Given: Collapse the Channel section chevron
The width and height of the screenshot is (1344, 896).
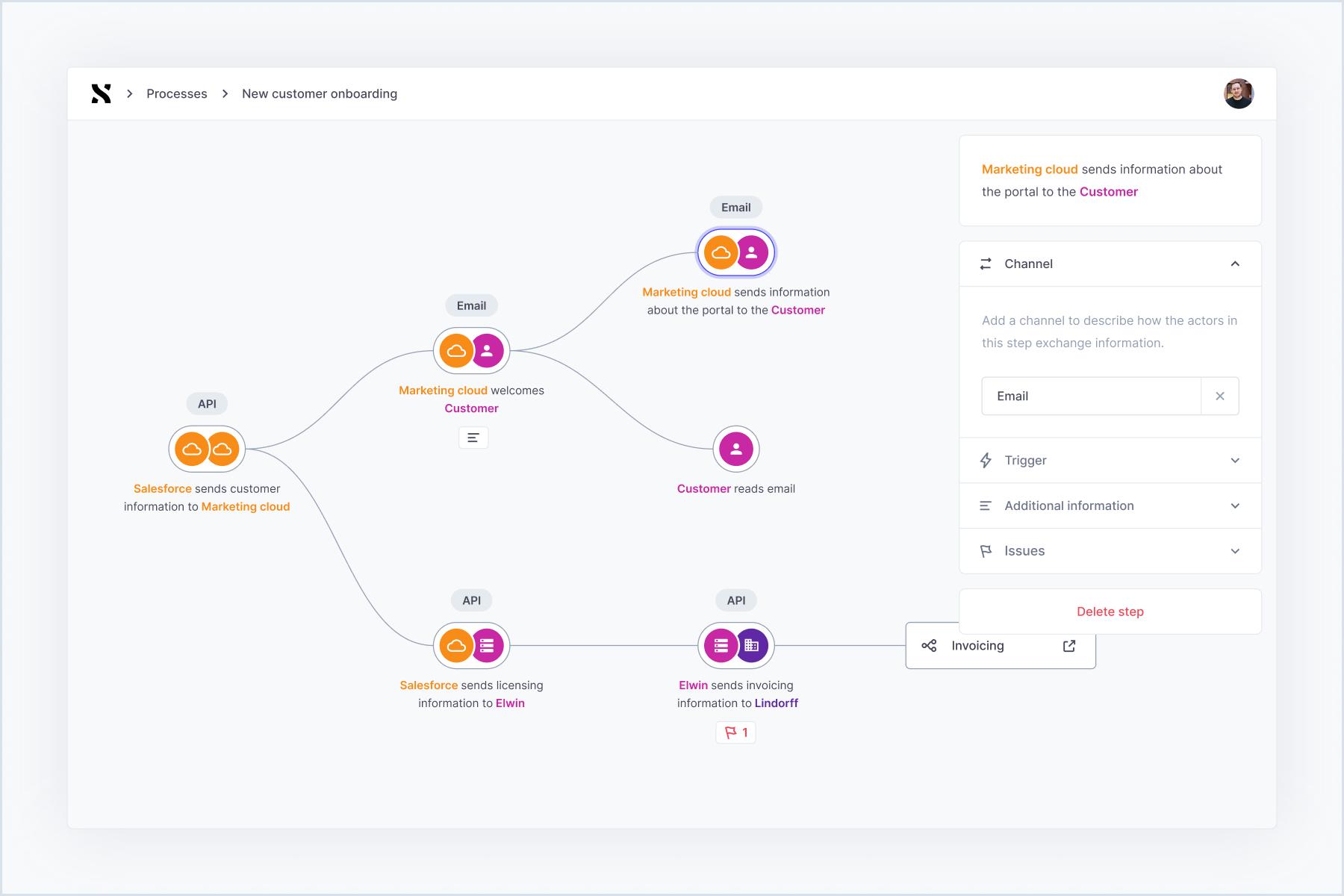Looking at the screenshot, I should (x=1235, y=264).
